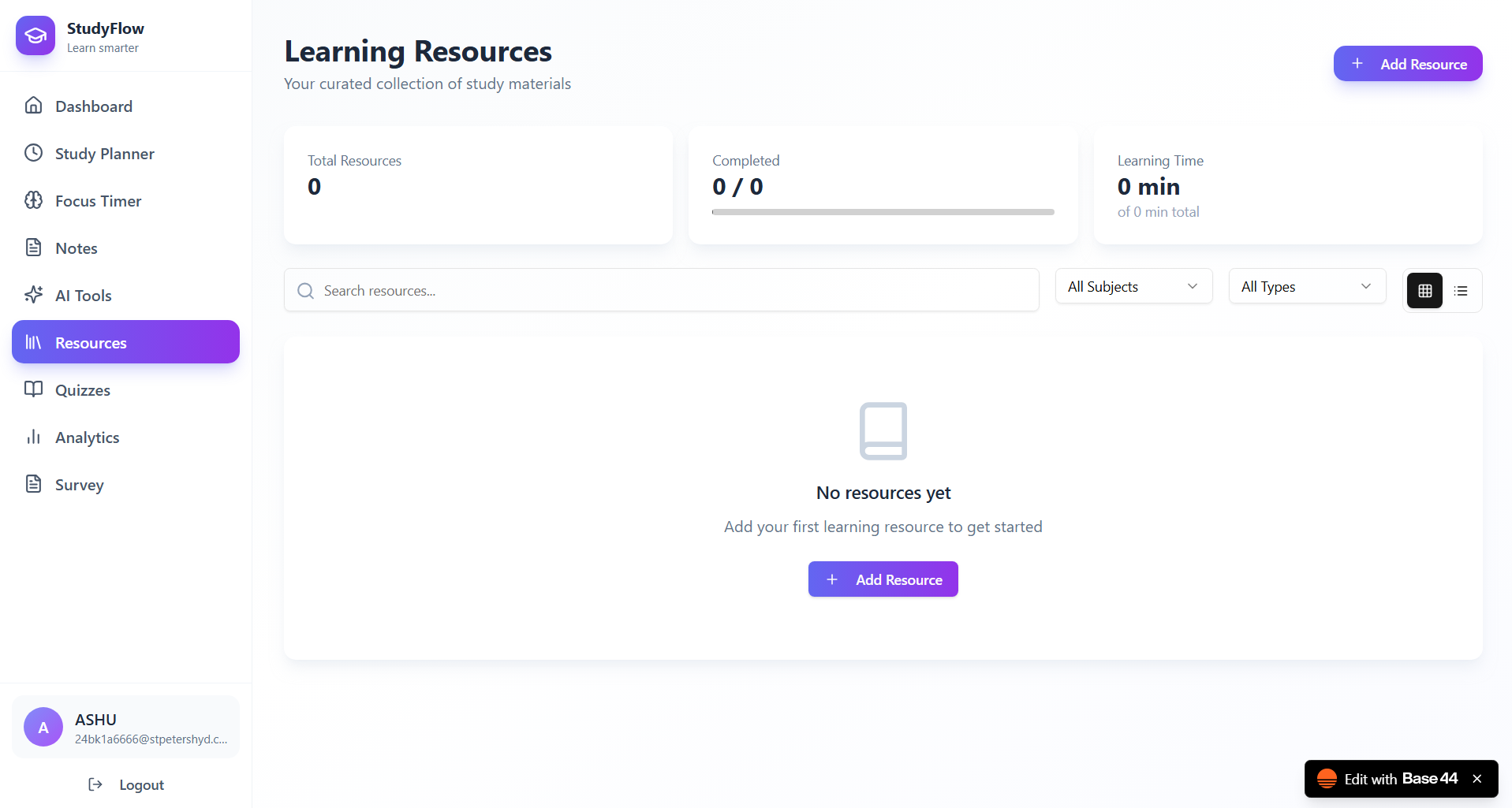Click the Resources library icon
The width and height of the screenshot is (1512, 808).
33,342
